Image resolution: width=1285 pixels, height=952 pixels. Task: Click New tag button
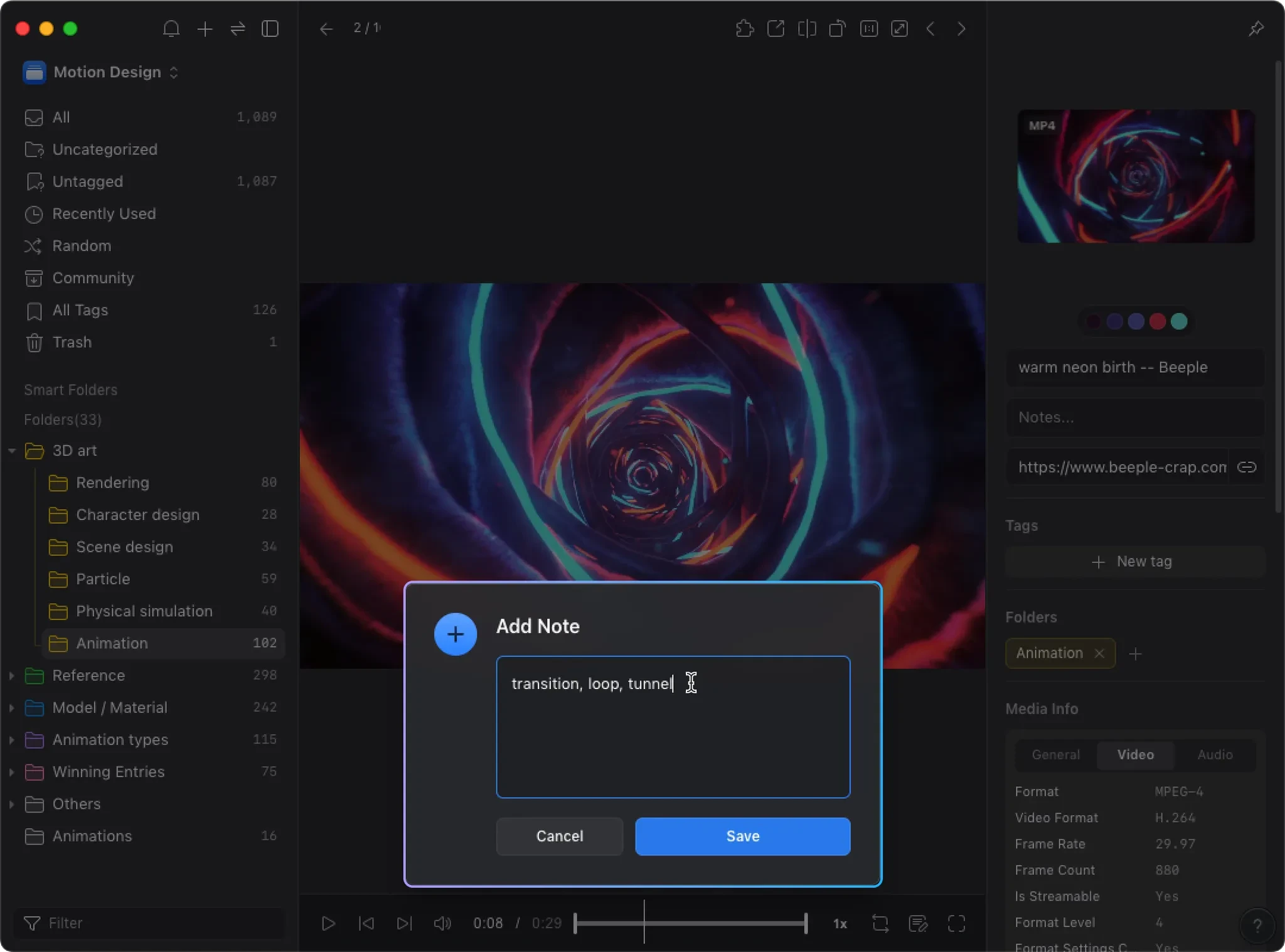1135,562
